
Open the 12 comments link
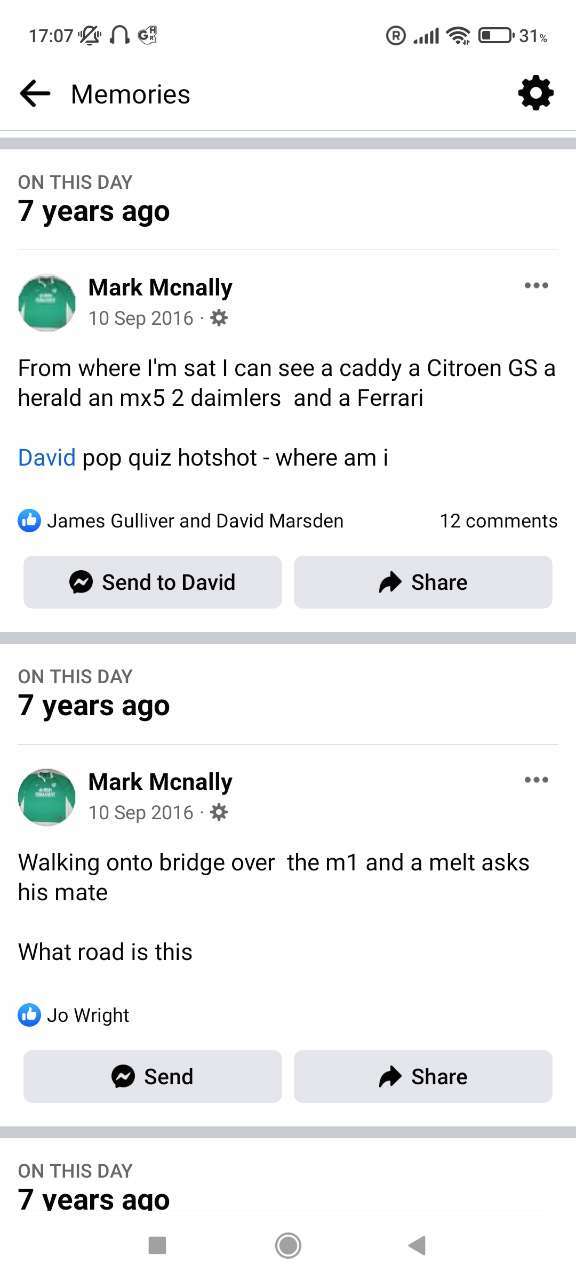[498, 521]
